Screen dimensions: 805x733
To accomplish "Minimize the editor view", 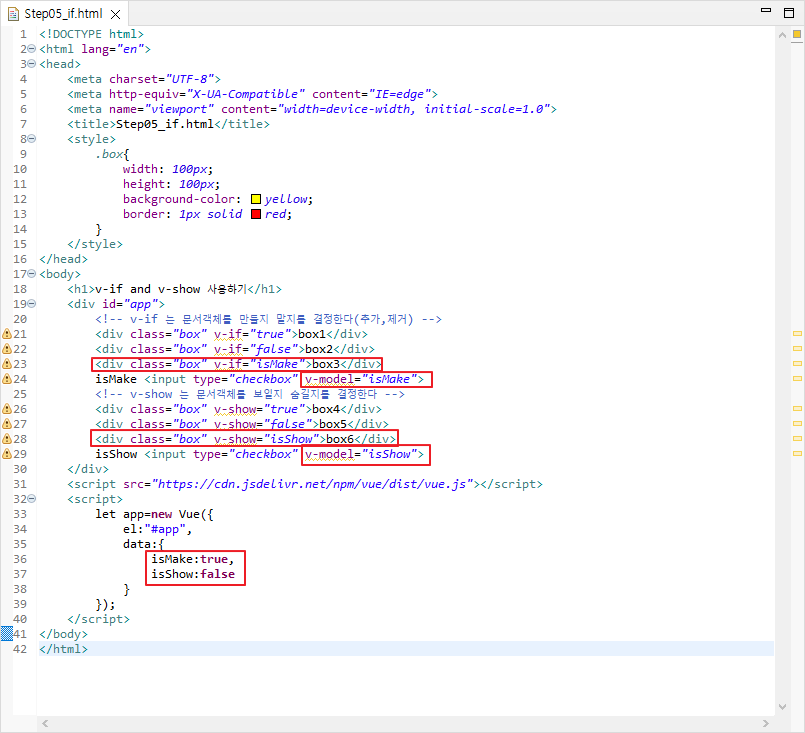I will (766, 10).
